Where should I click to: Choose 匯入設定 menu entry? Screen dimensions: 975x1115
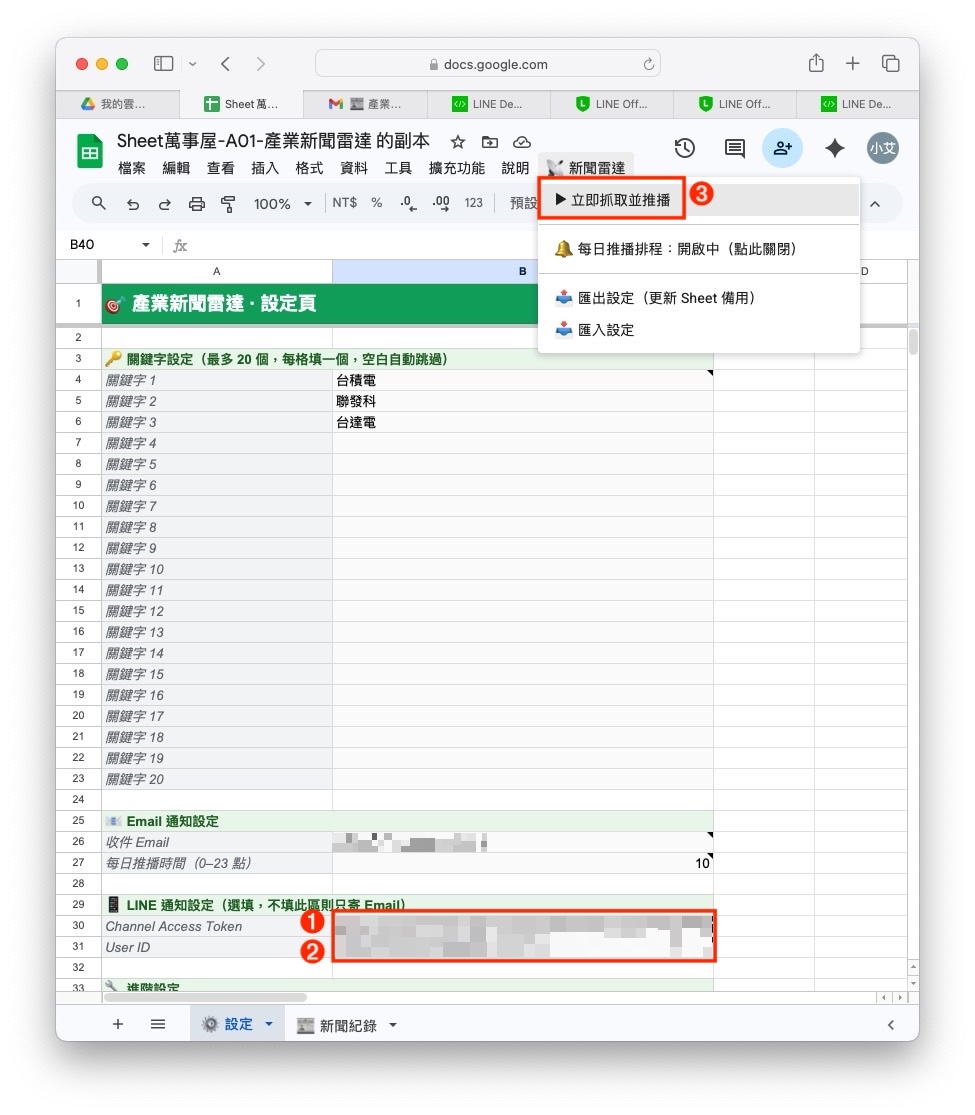click(x=698, y=330)
